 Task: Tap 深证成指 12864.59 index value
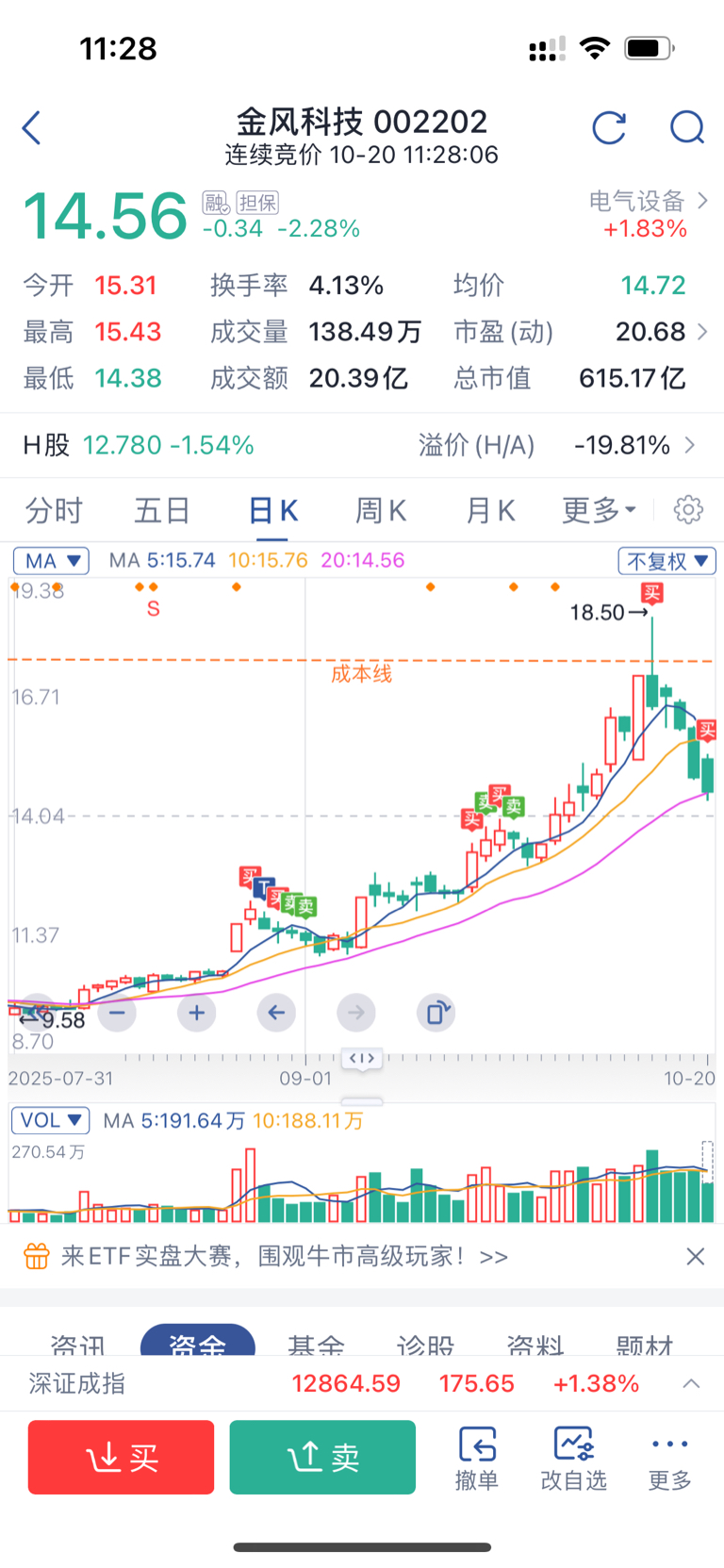click(x=346, y=1383)
